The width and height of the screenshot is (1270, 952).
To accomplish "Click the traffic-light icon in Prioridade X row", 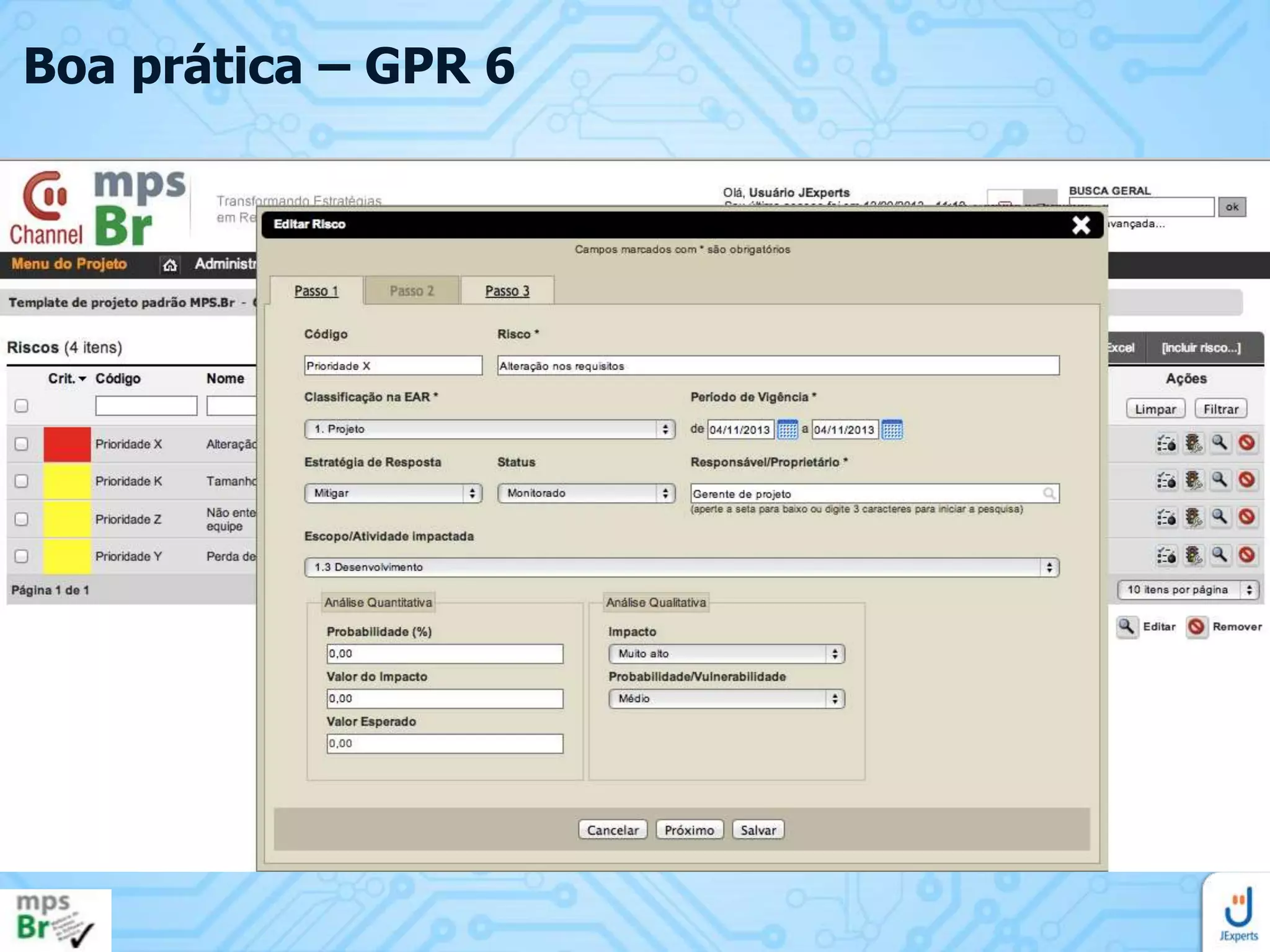I will tap(1194, 444).
